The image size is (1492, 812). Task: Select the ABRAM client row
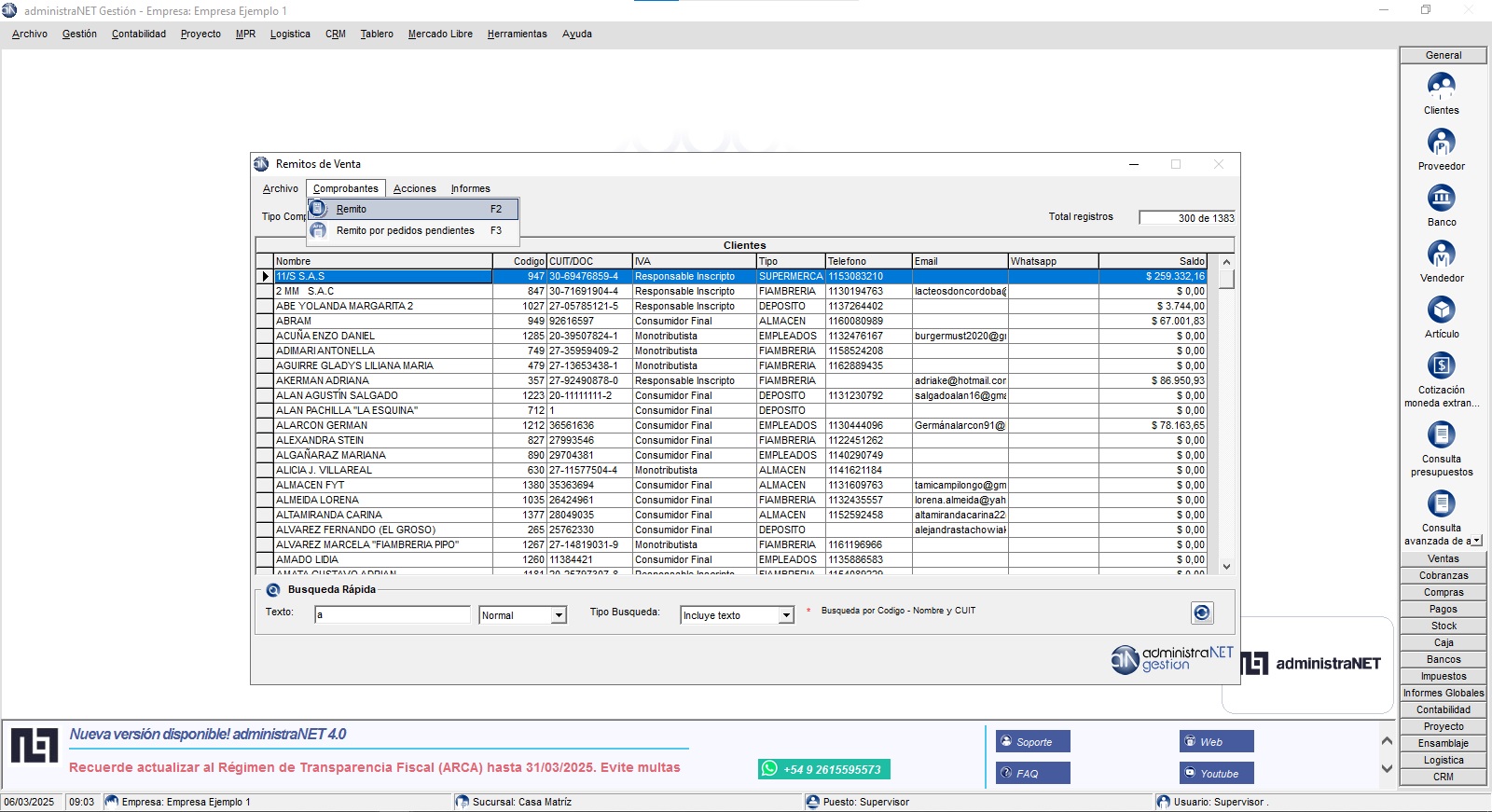click(731, 322)
